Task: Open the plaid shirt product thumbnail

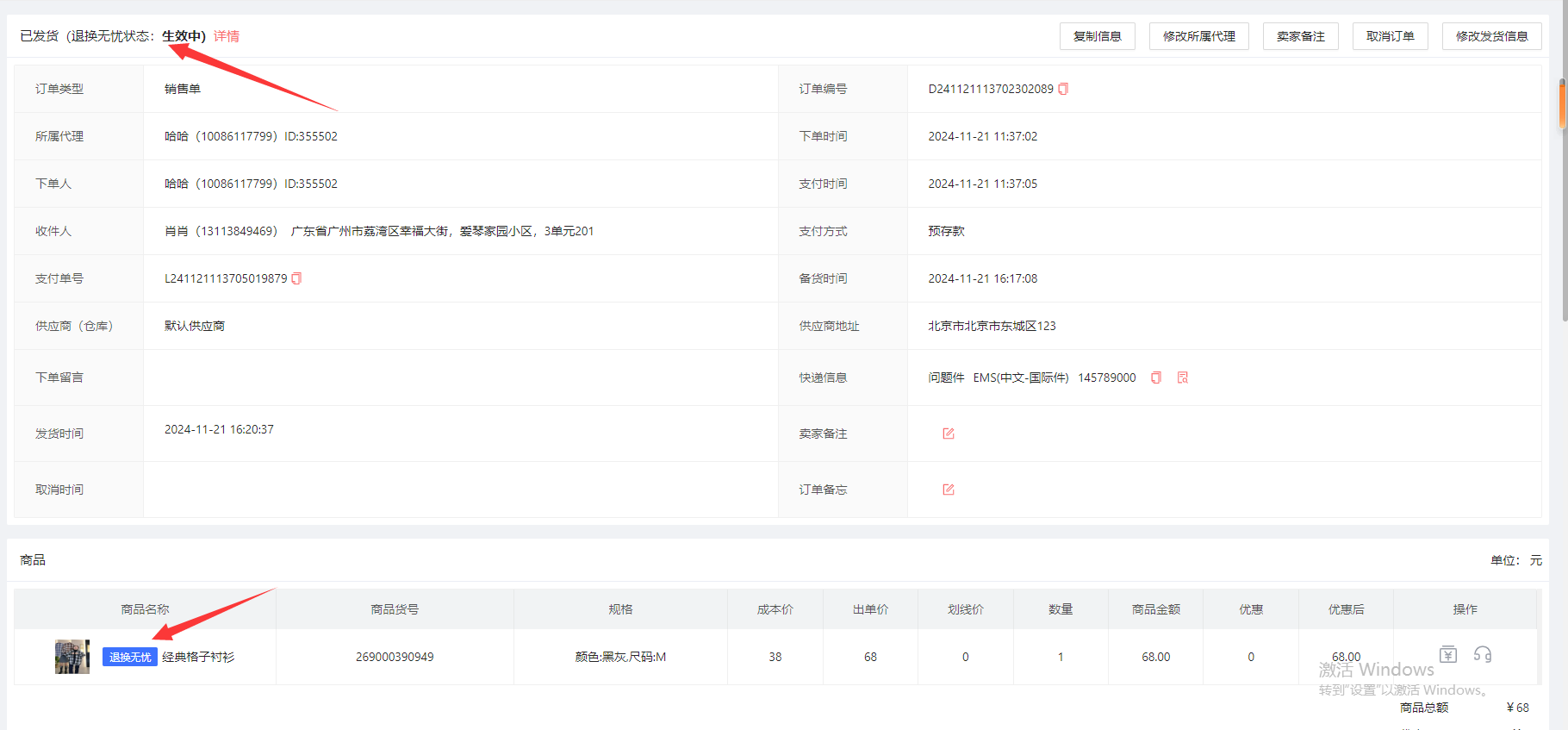Action: [72, 657]
